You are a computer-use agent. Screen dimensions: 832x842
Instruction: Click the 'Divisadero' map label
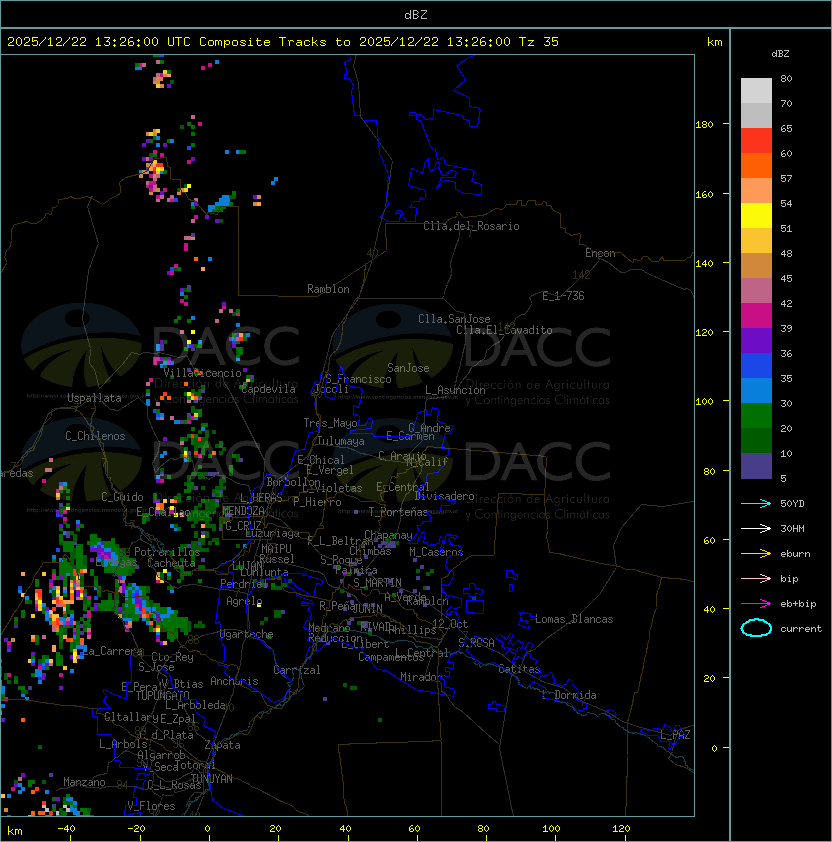coord(444,496)
